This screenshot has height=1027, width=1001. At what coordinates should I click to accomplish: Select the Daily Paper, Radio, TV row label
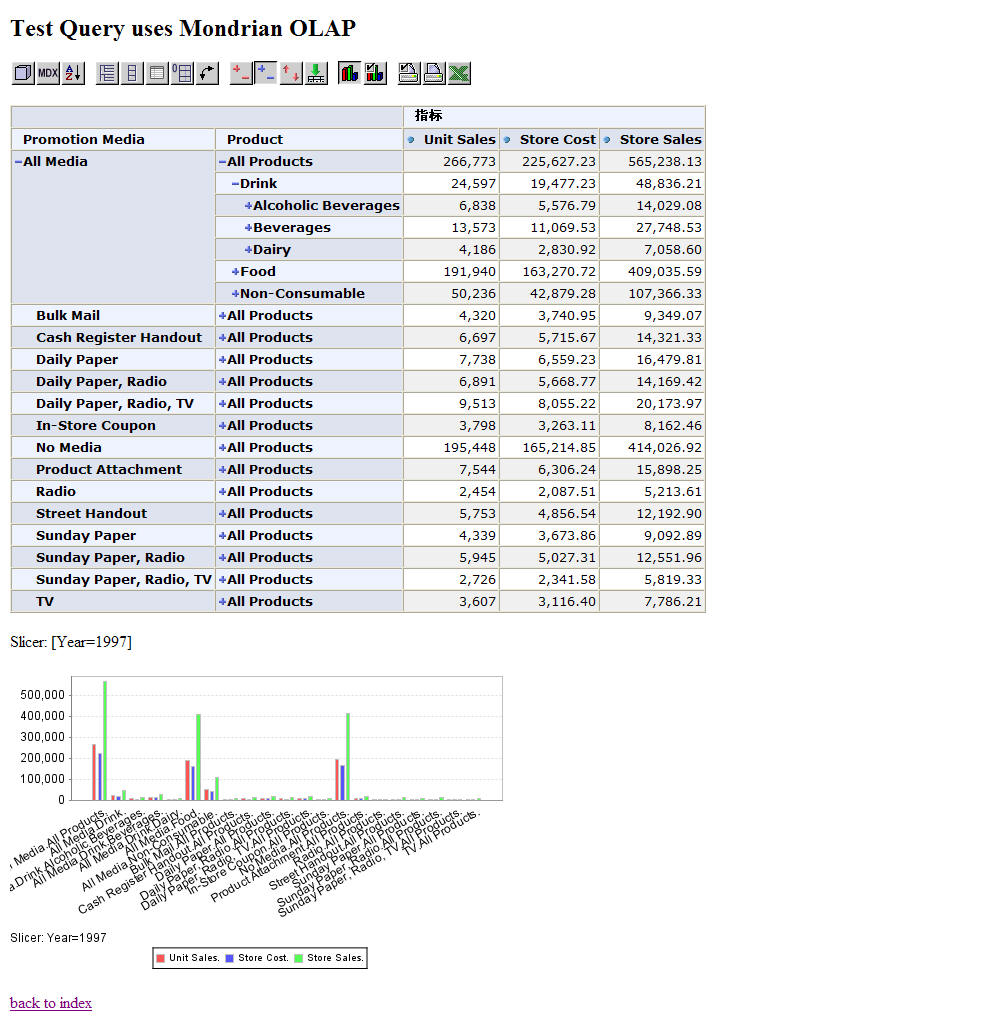(115, 403)
